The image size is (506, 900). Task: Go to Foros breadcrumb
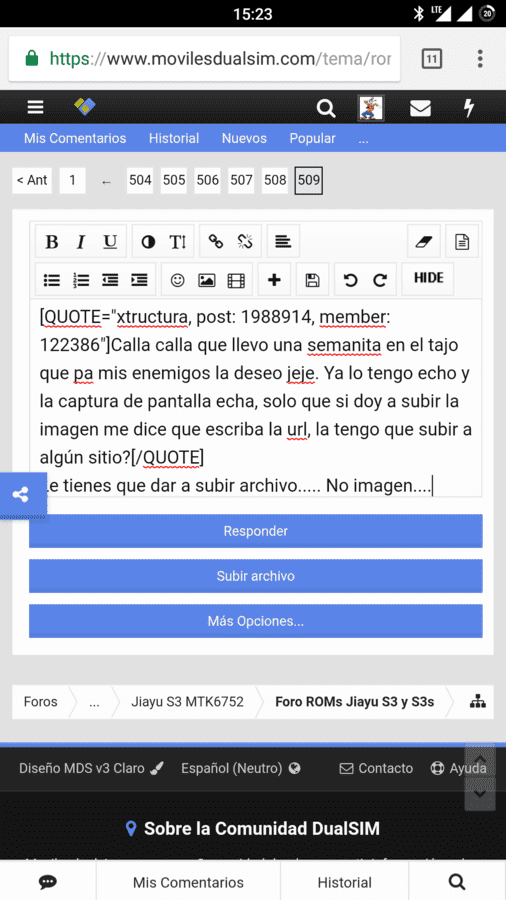click(41, 701)
